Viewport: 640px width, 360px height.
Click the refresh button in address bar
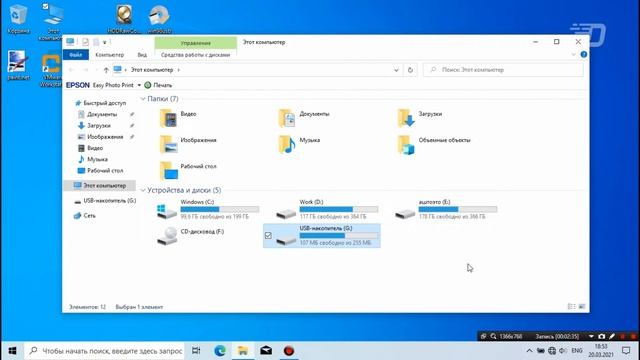point(410,70)
